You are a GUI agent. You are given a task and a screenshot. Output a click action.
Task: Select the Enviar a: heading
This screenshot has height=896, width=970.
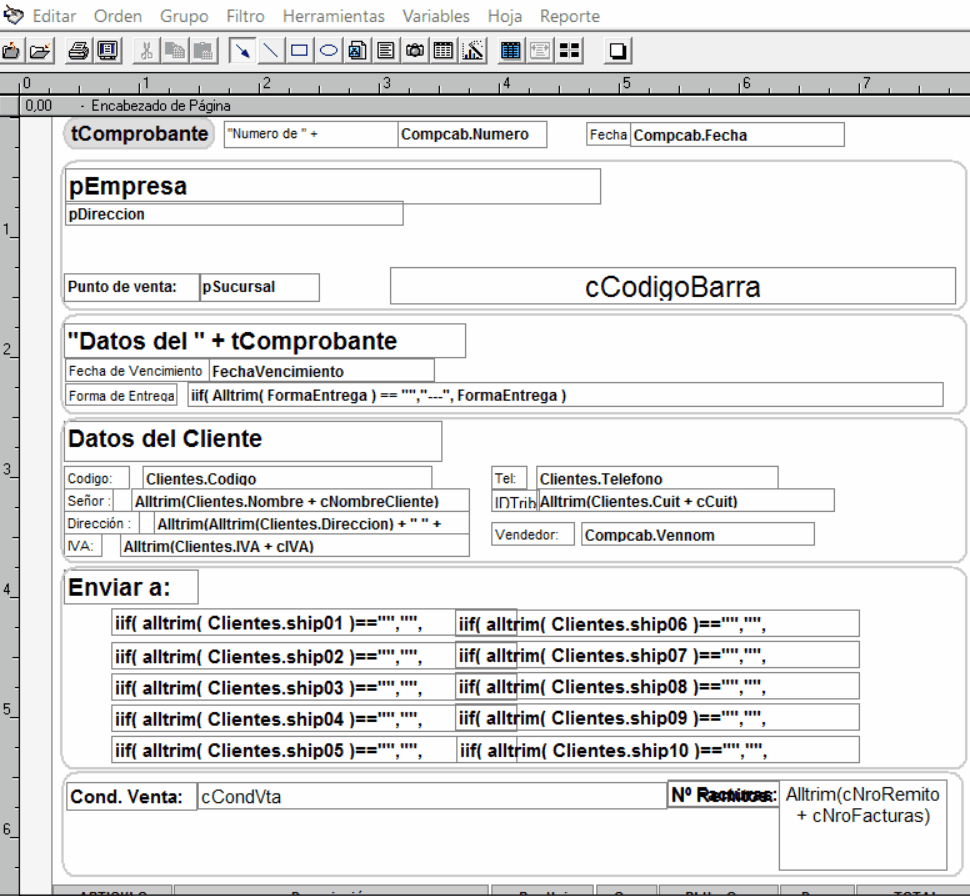pyautogui.click(x=131, y=587)
